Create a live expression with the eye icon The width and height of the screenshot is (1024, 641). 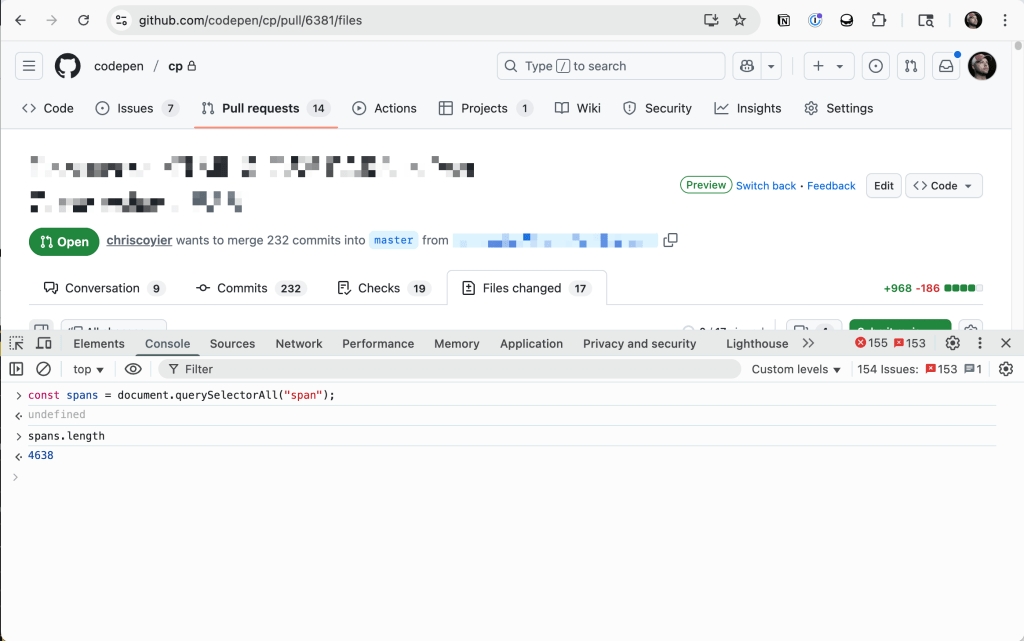click(133, 369)
